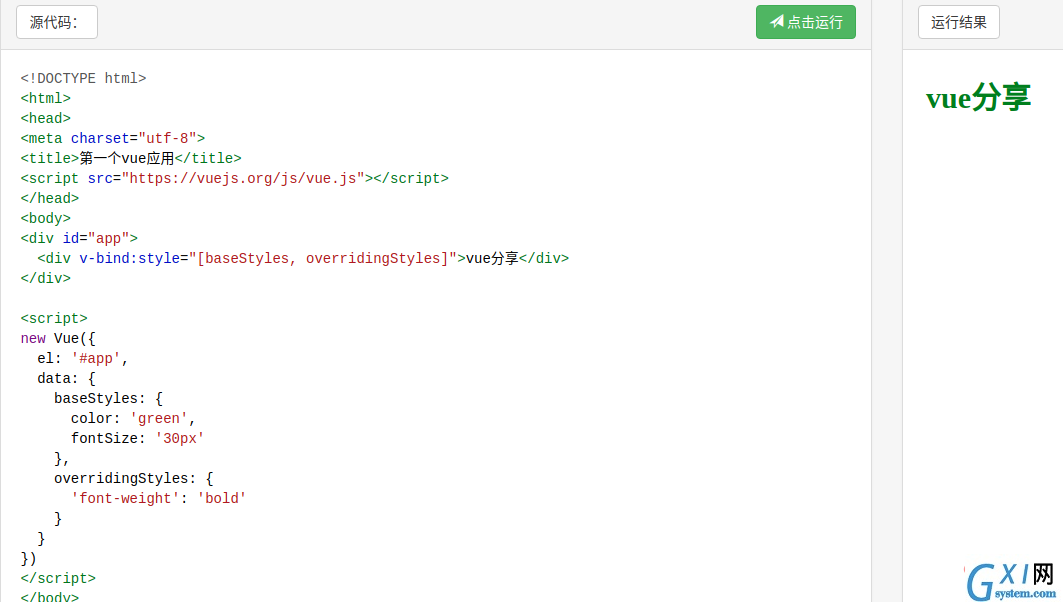Screen dimensions: 1063x602
Task: Click the v-bind:style binding line
Action: tap(303, 258)
